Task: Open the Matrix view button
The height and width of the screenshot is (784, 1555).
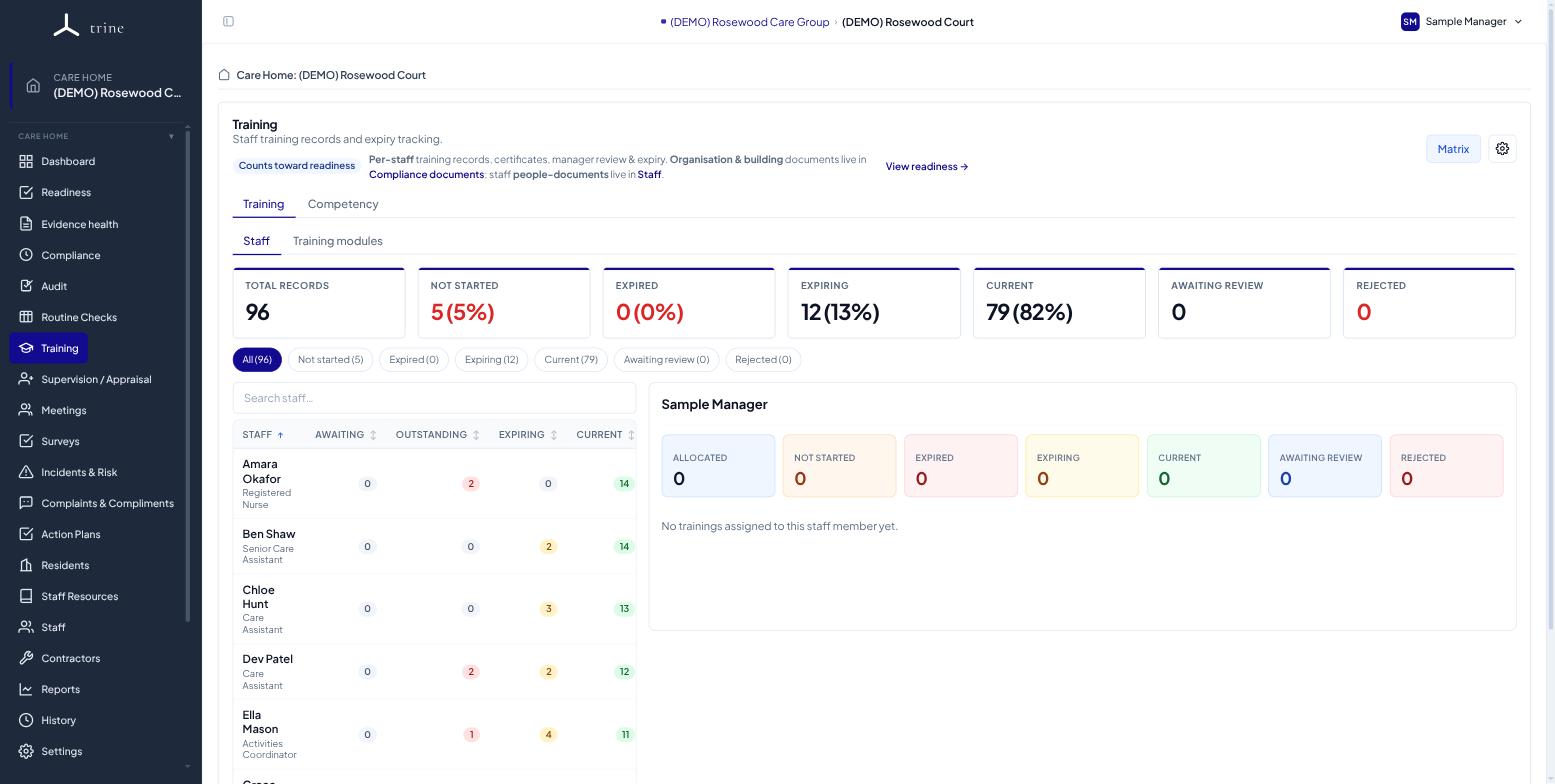Action: [1453, 149]
